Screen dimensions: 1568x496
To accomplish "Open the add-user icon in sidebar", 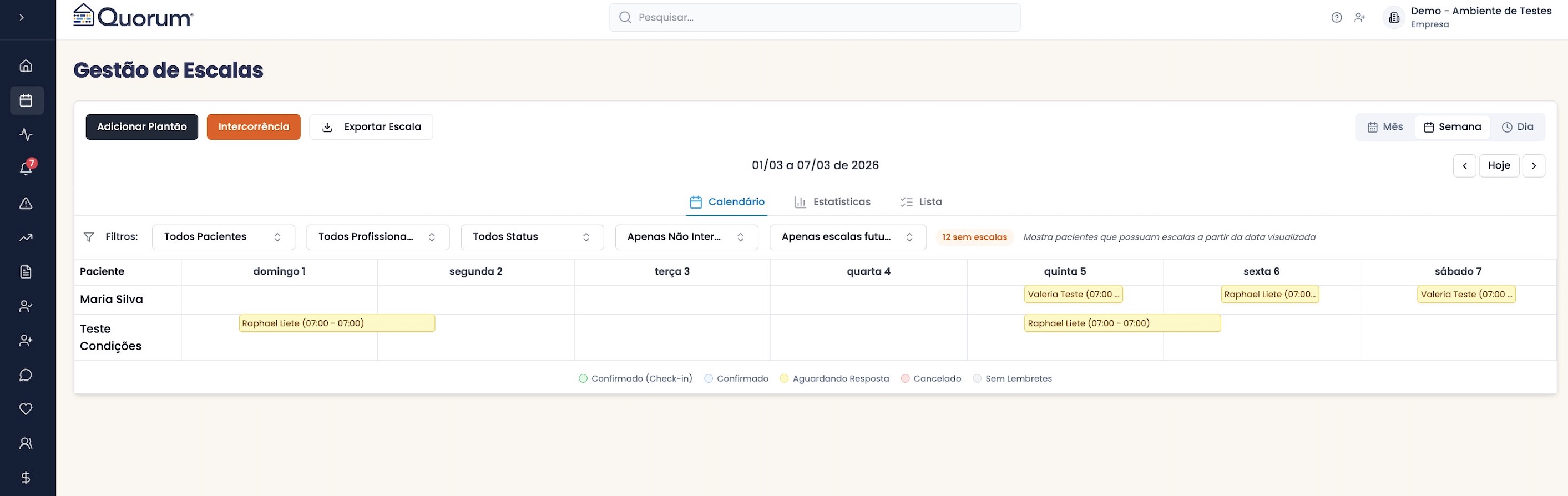I will [26, 340].
